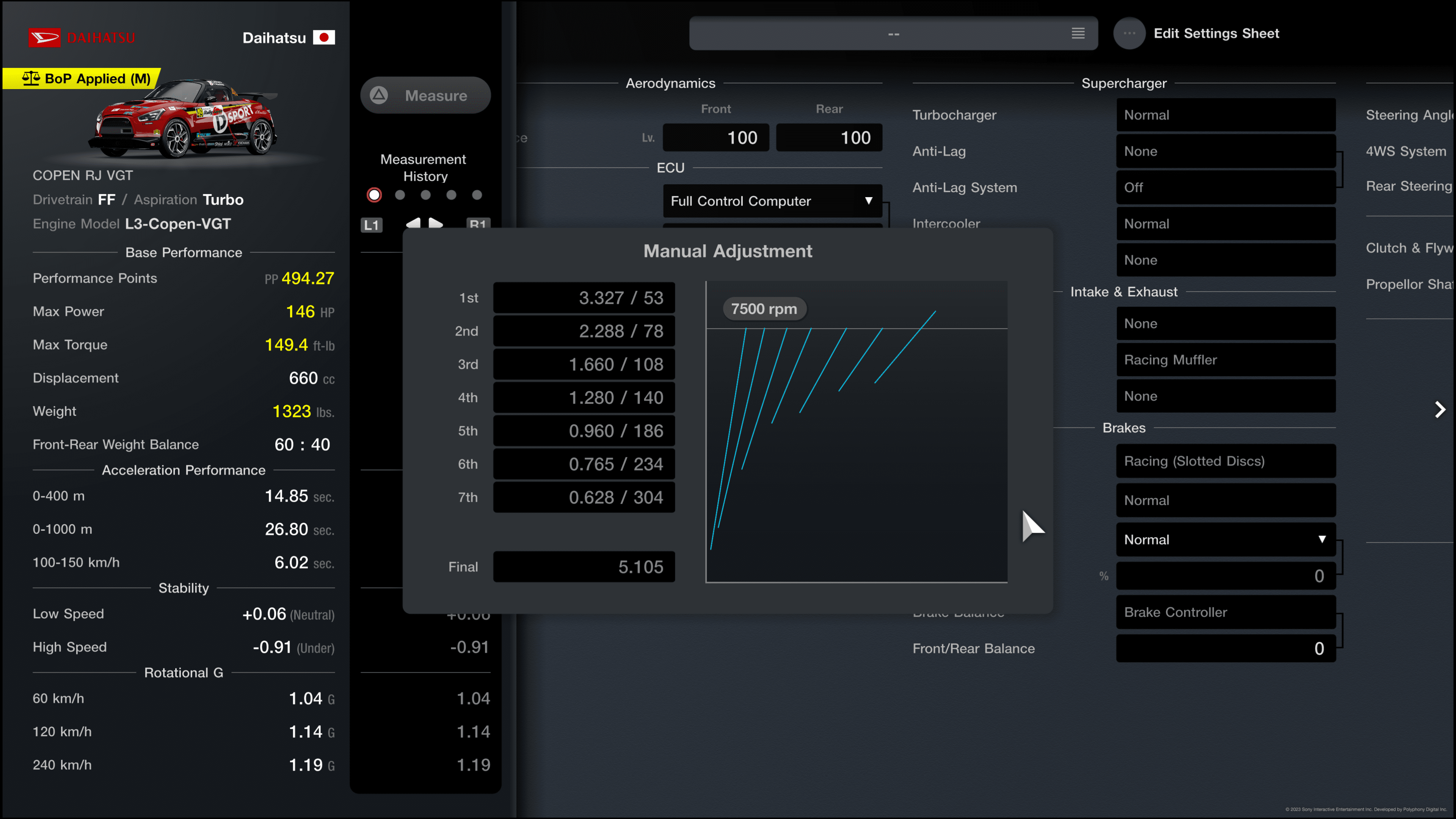1456x819 pixels.
Task: Adjust the Front/Rear Balance value 0
Action: (x=1225, y=648)
